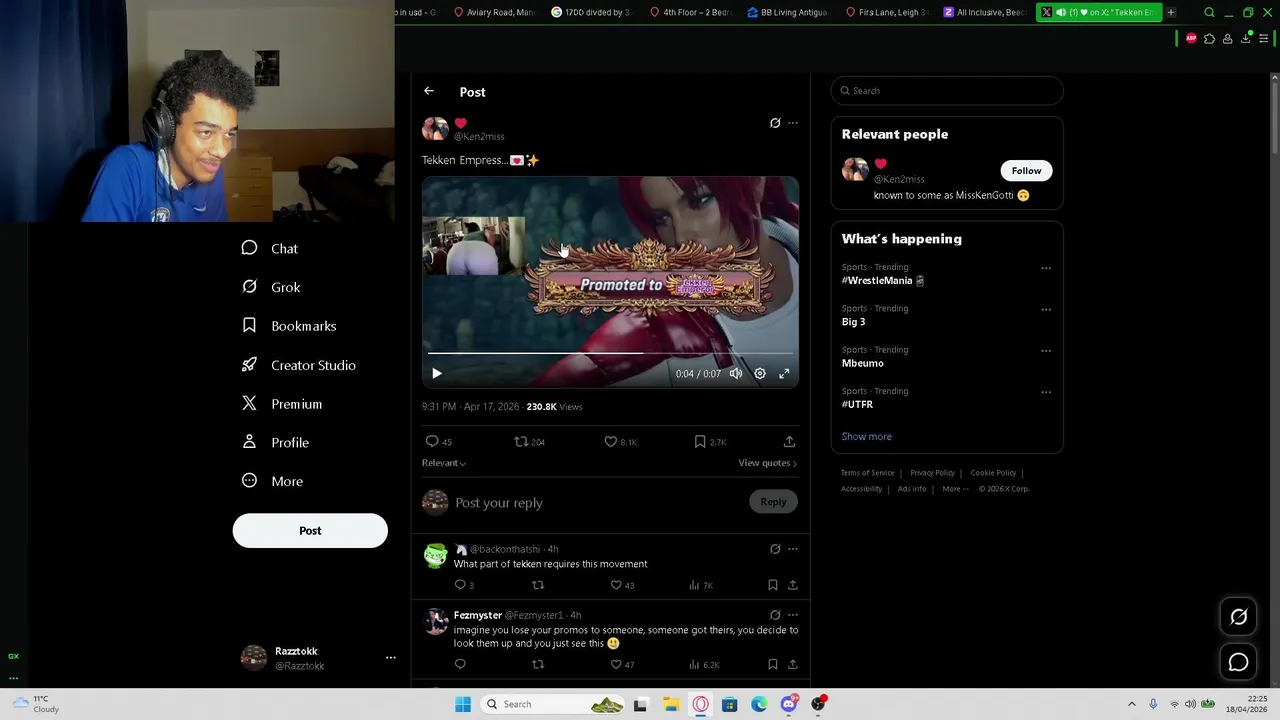This screenshot has height=720, width=1280.
Task: Click ABP adblock extension icon
Action: point(1191,38)
